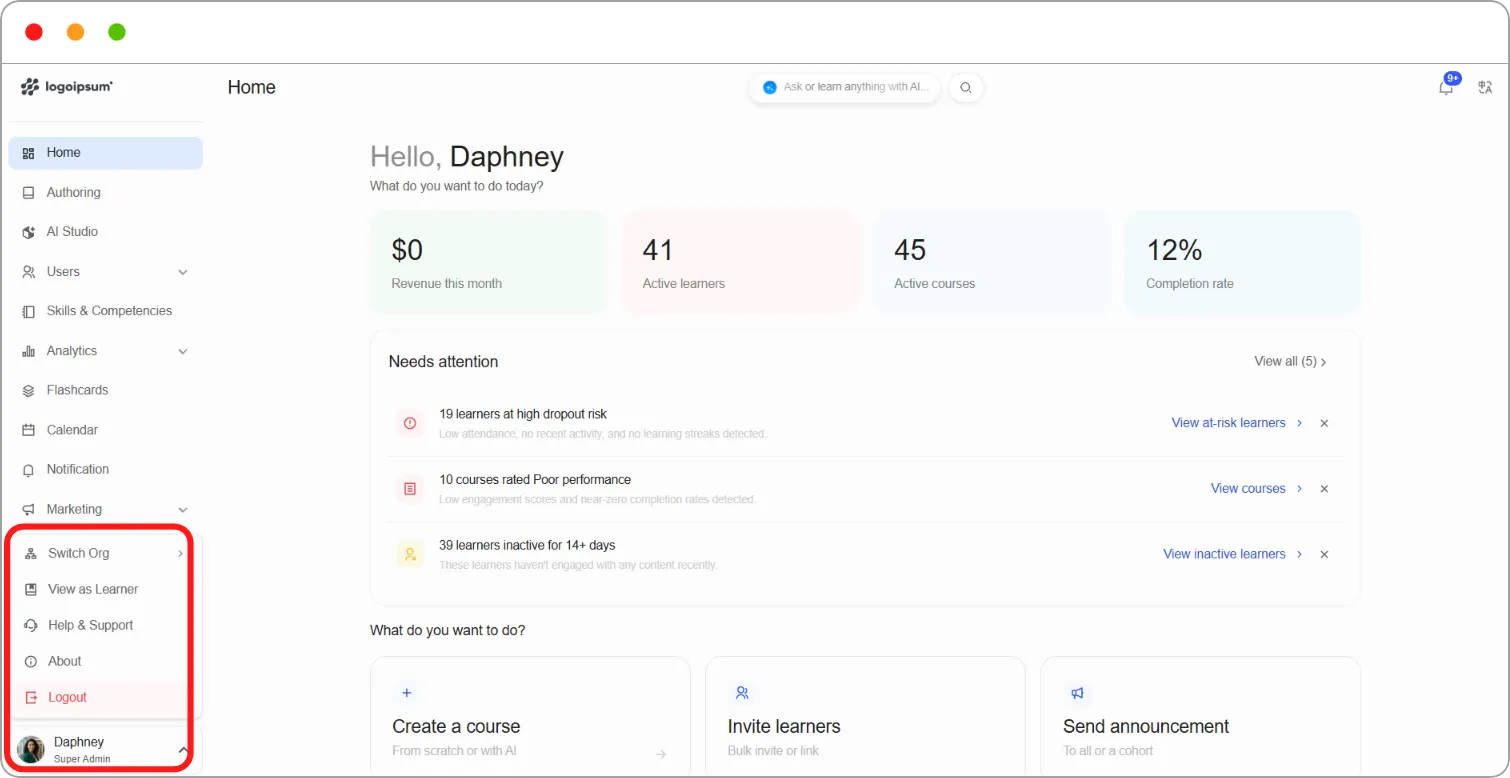Open the notifications bell icon
This screenshot has height=778, width=1510.
coord(1446,87)
